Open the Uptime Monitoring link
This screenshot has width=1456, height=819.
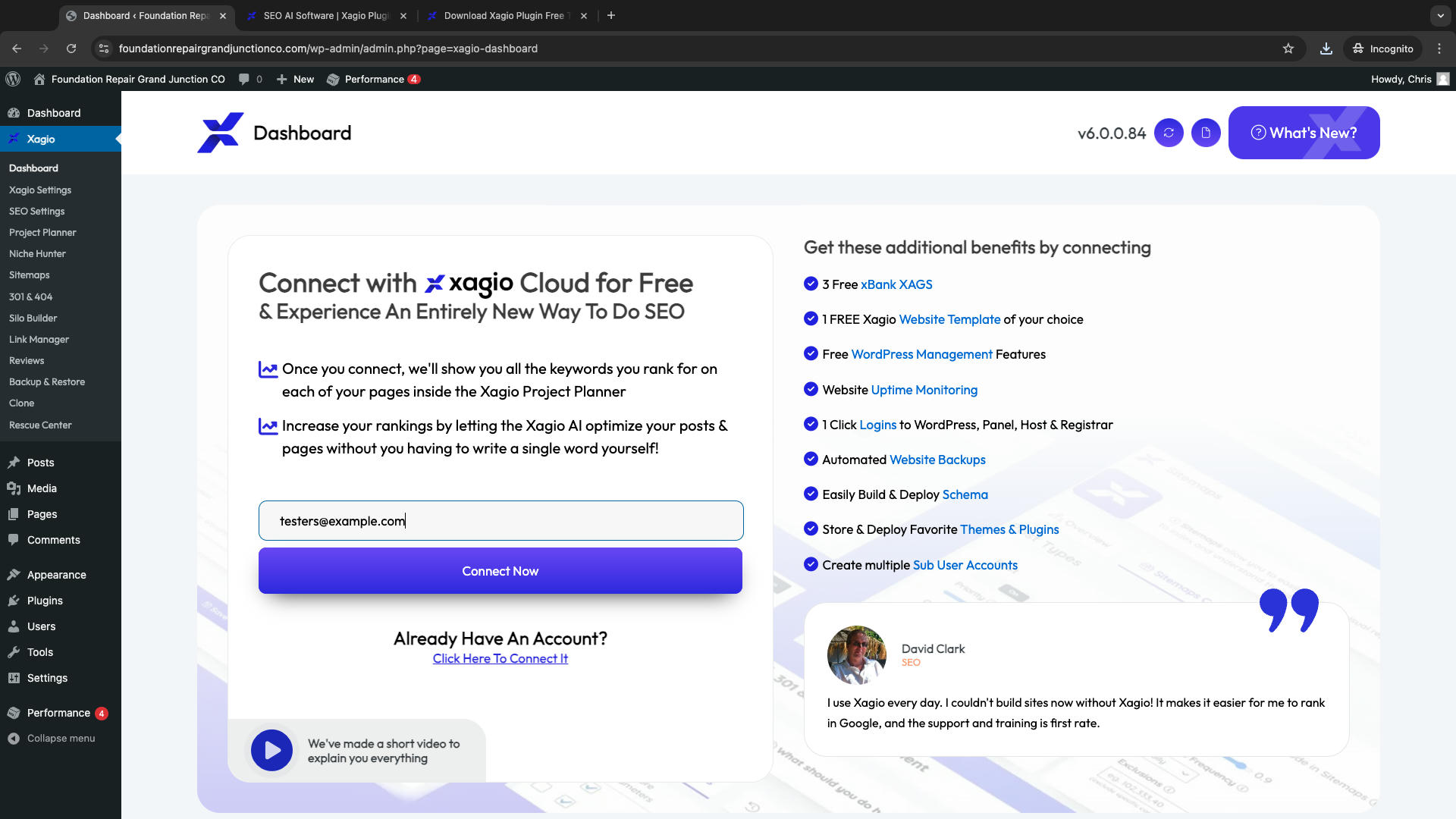point(924,390)
